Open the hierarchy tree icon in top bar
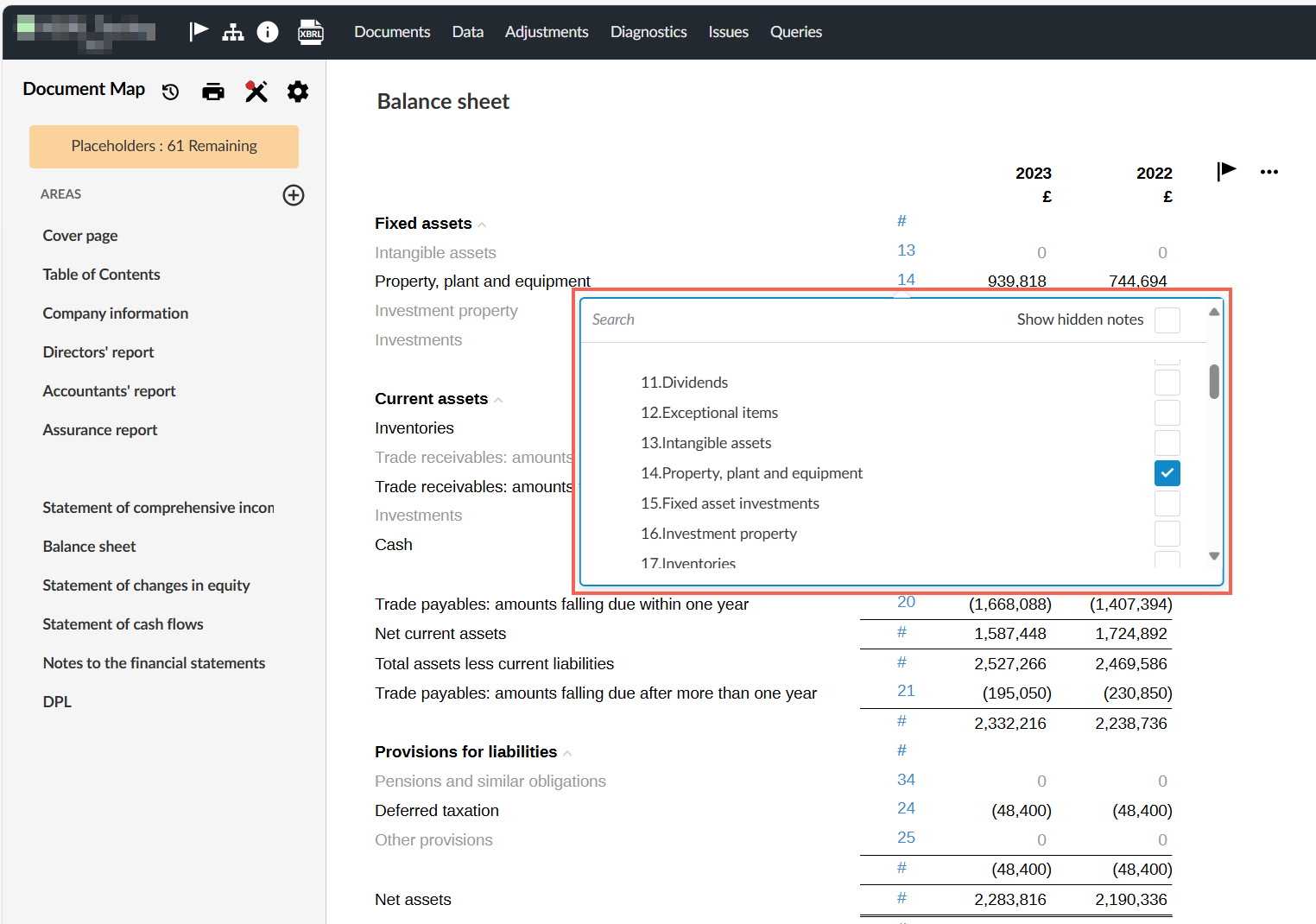 233,32
